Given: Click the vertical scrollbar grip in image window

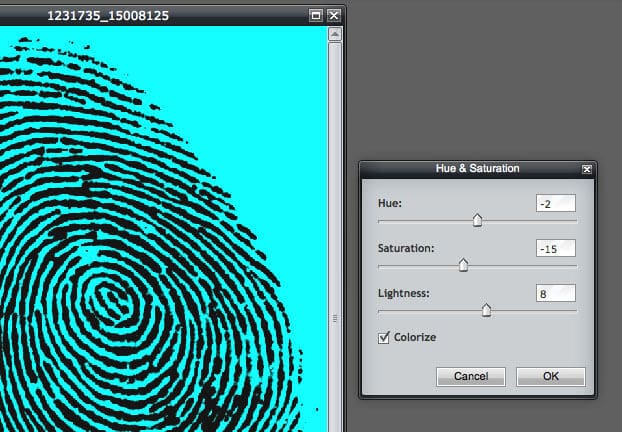Looking at the screenshot, I should tap(335, 319).
